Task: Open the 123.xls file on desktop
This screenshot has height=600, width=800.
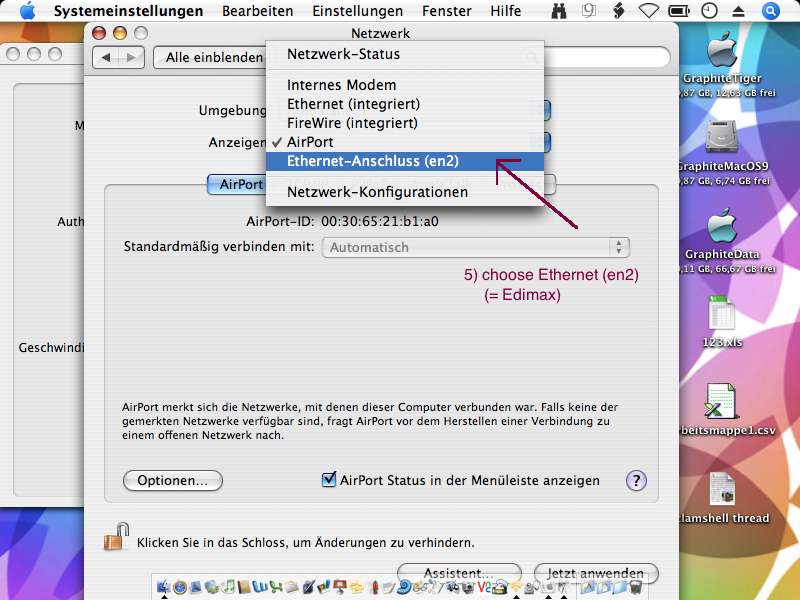Action: coord(722,321)
